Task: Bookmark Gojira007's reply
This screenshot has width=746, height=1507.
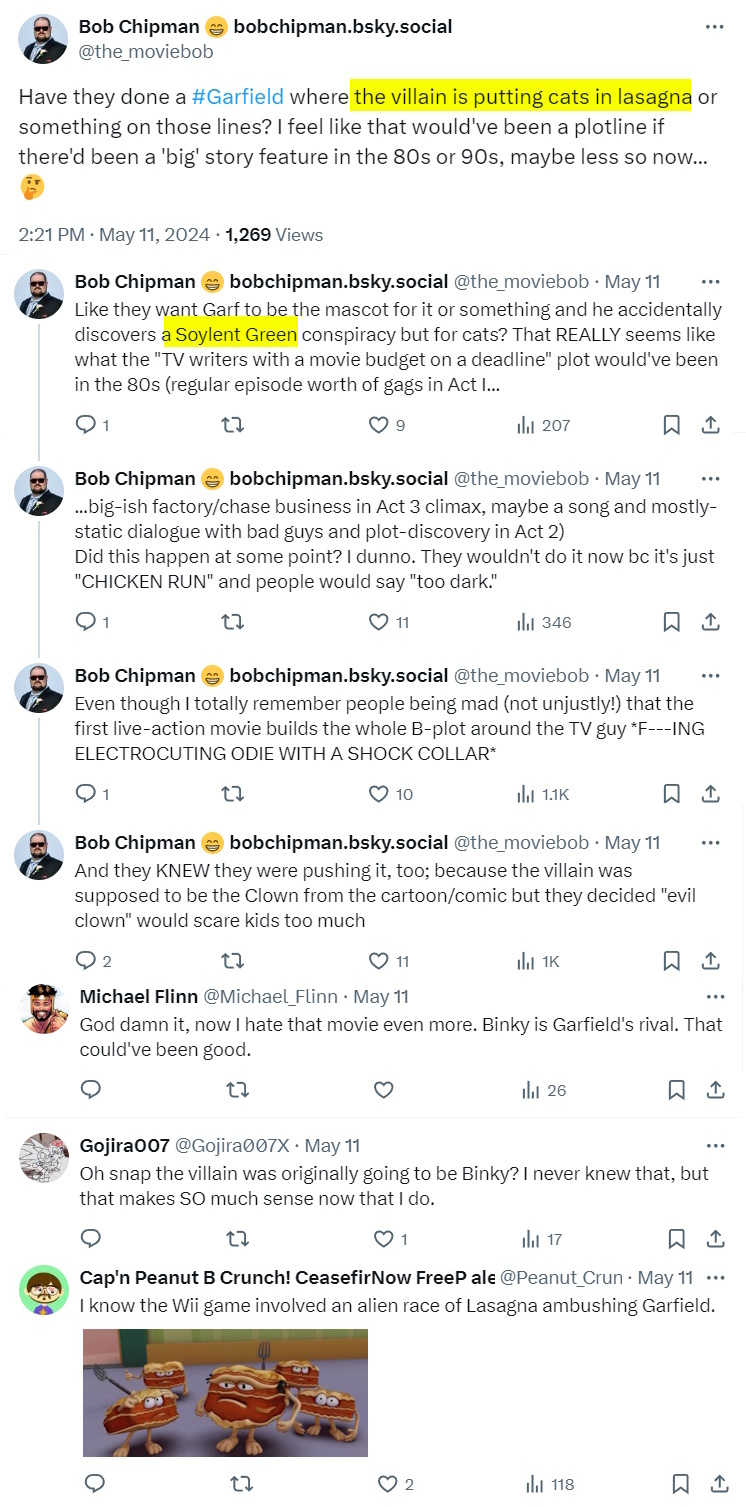Action: (x=677, y=1239)
